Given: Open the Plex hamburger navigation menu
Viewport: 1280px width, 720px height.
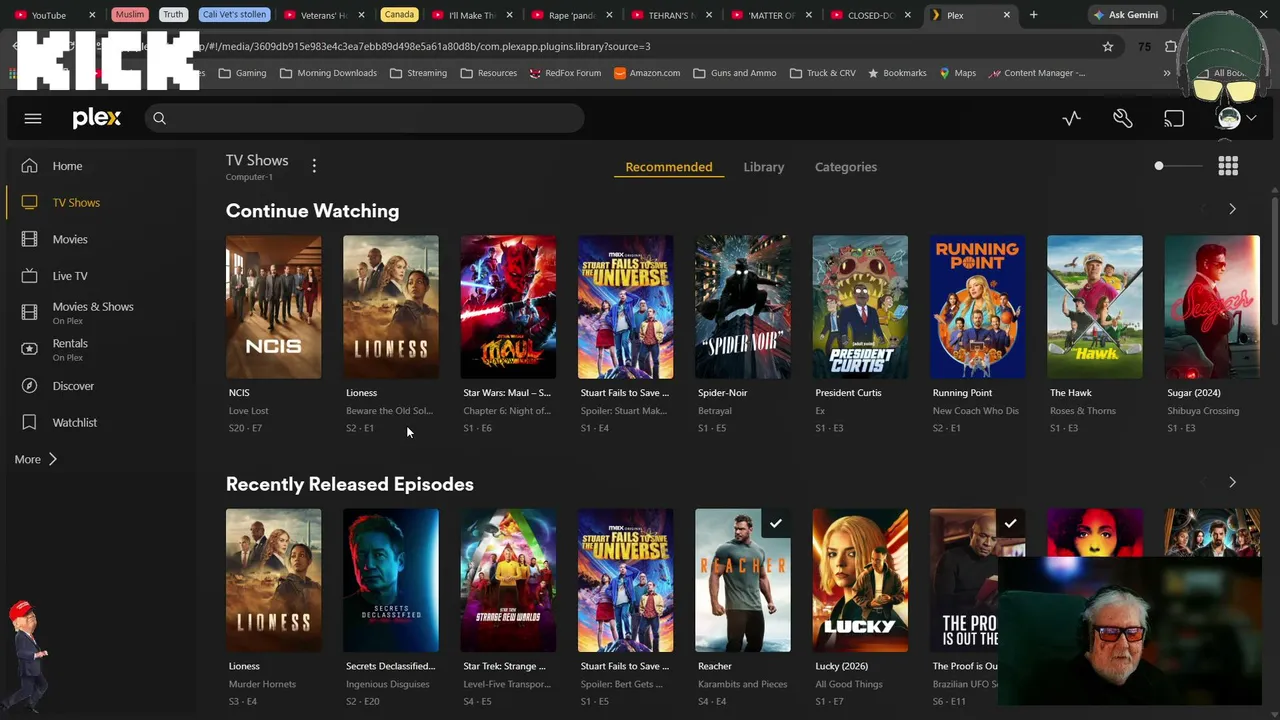Looking at the screenshot, I should click(x=33, y=118).
